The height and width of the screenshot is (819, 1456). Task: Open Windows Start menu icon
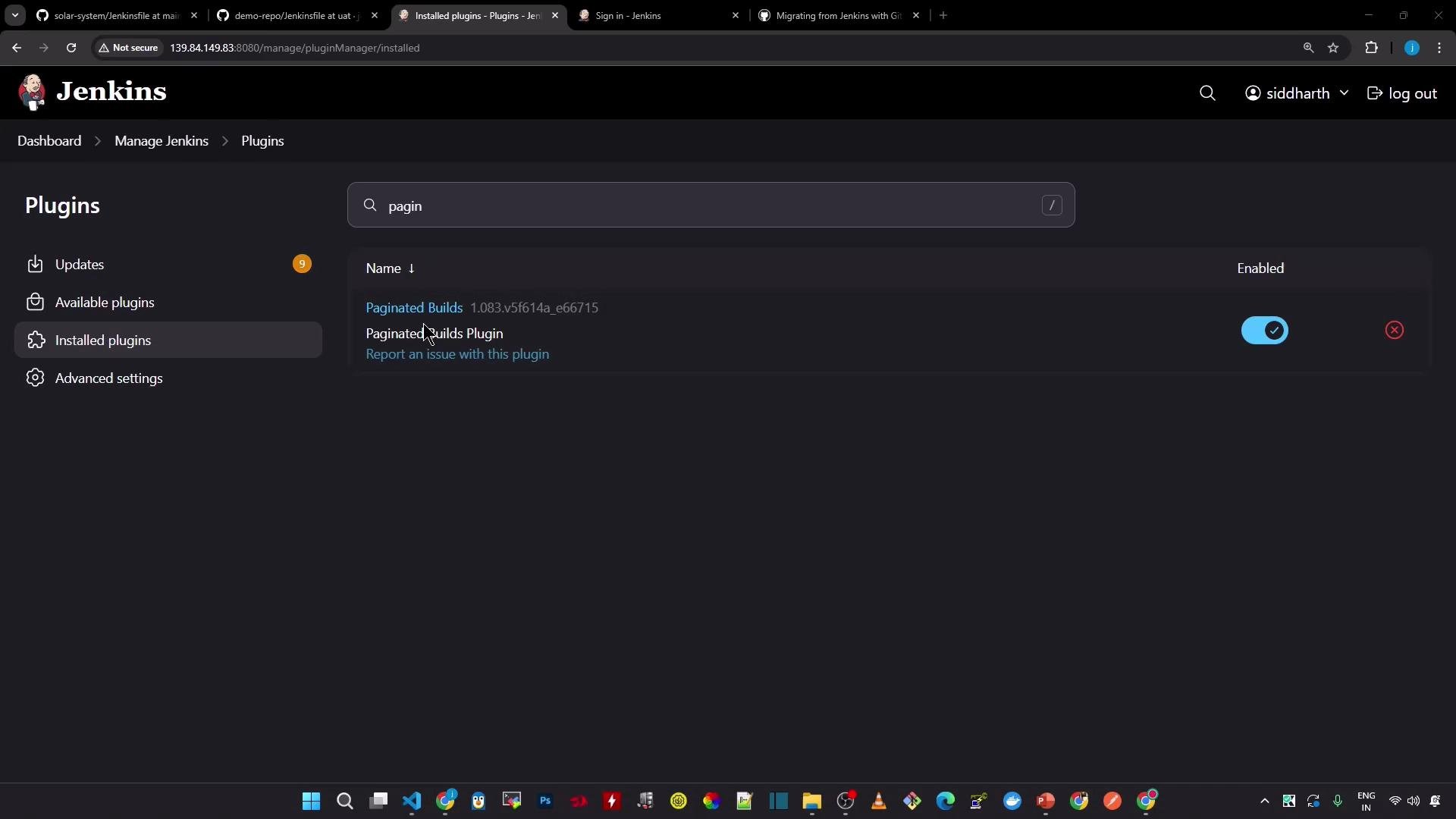click(311, 801)
